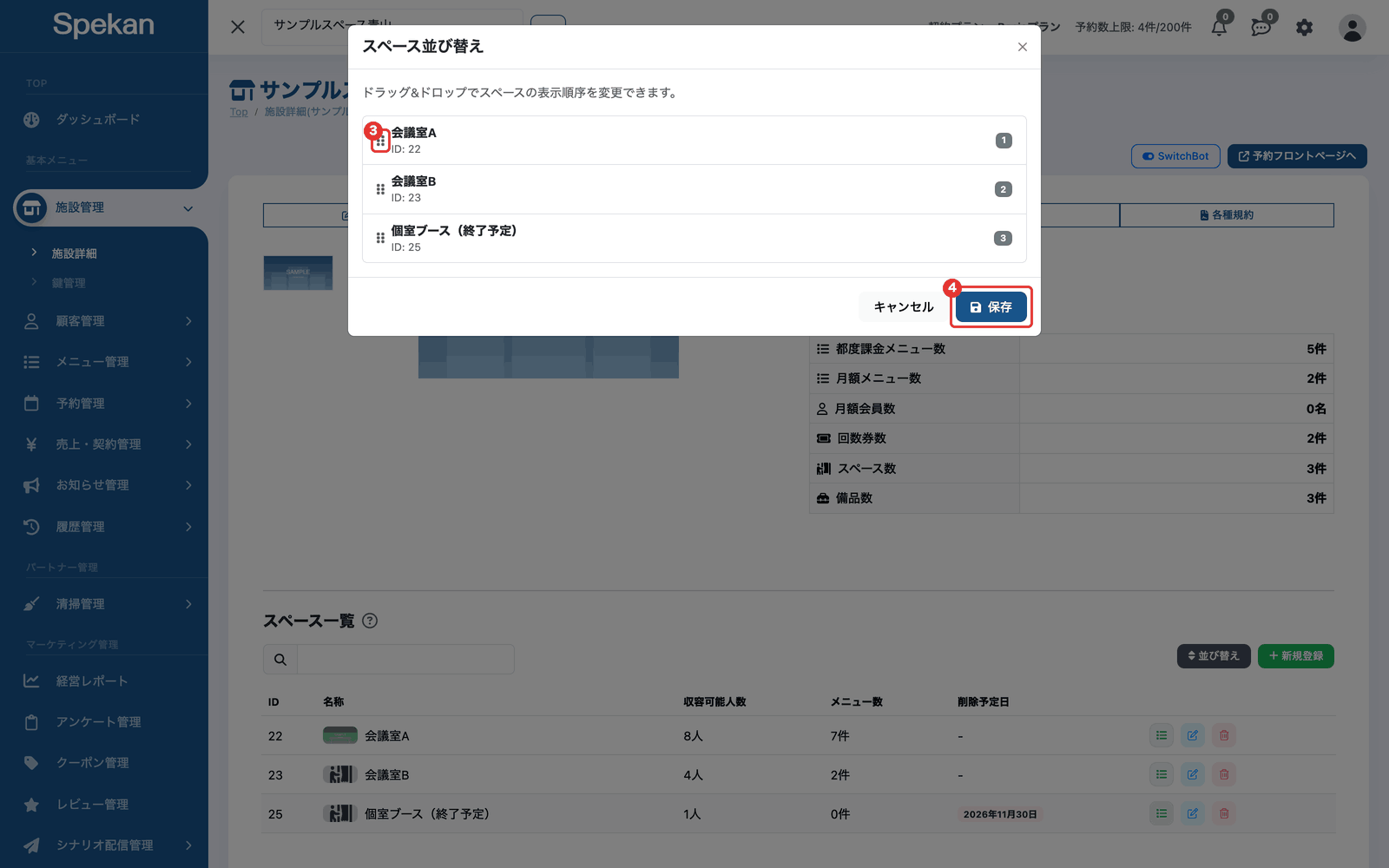The image size is (1389, 868).
Task: Delete 会議室A with trash icon
Action: [1224, 735]
